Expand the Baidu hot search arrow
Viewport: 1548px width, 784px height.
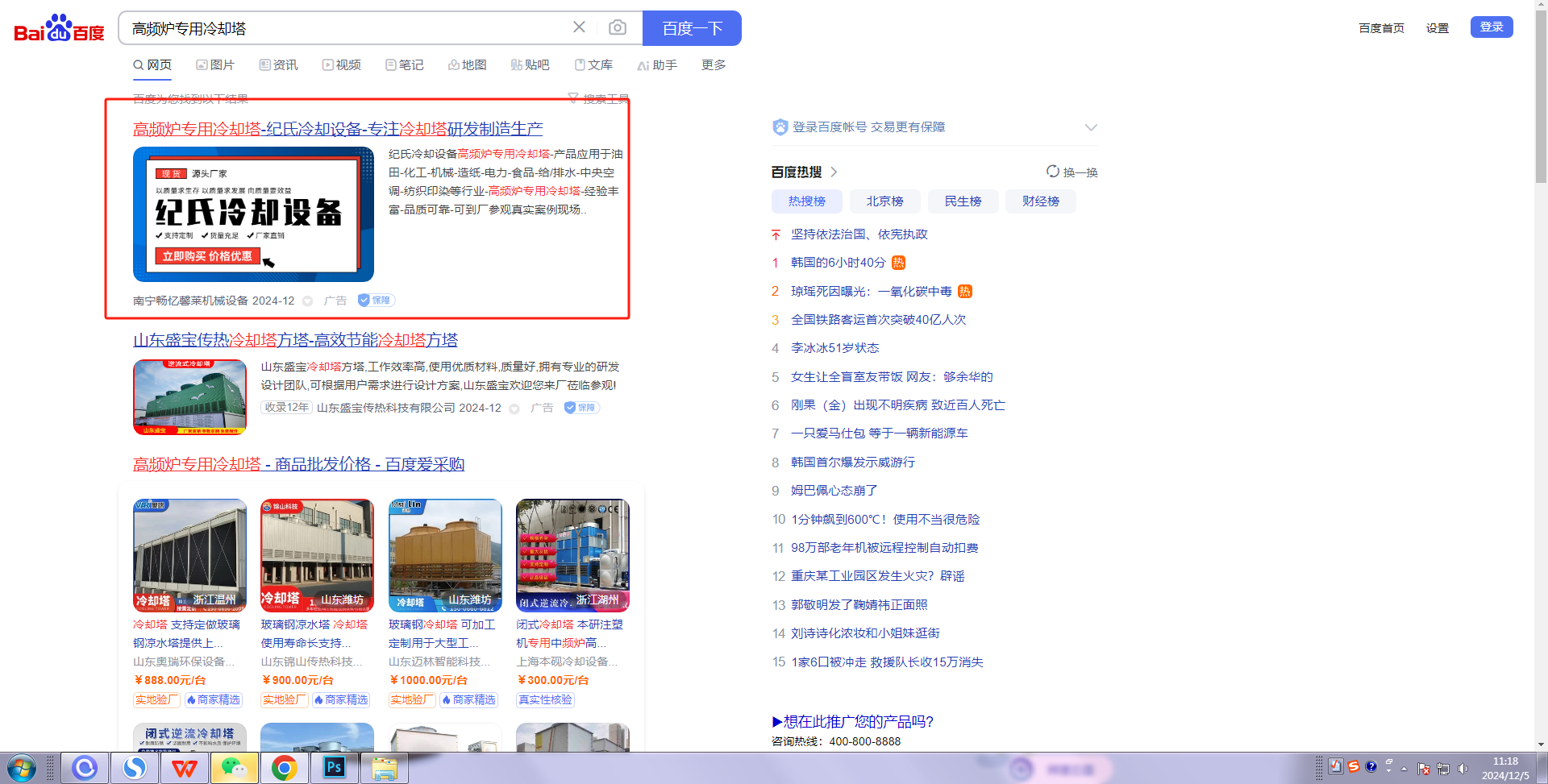[834, 172]
